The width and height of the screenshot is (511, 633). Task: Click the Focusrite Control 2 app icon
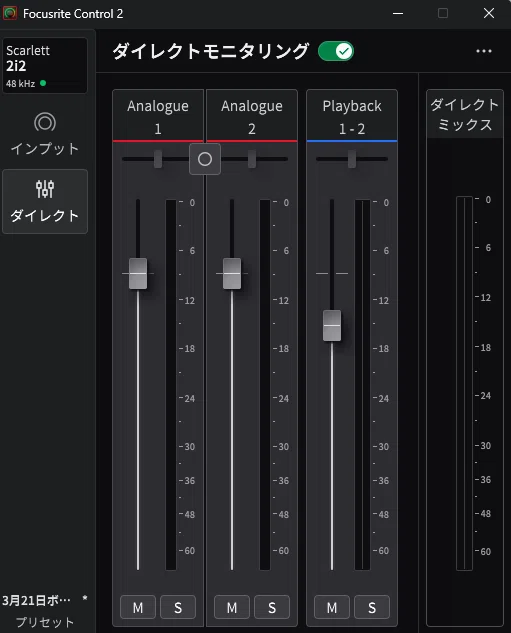[10, 13]
